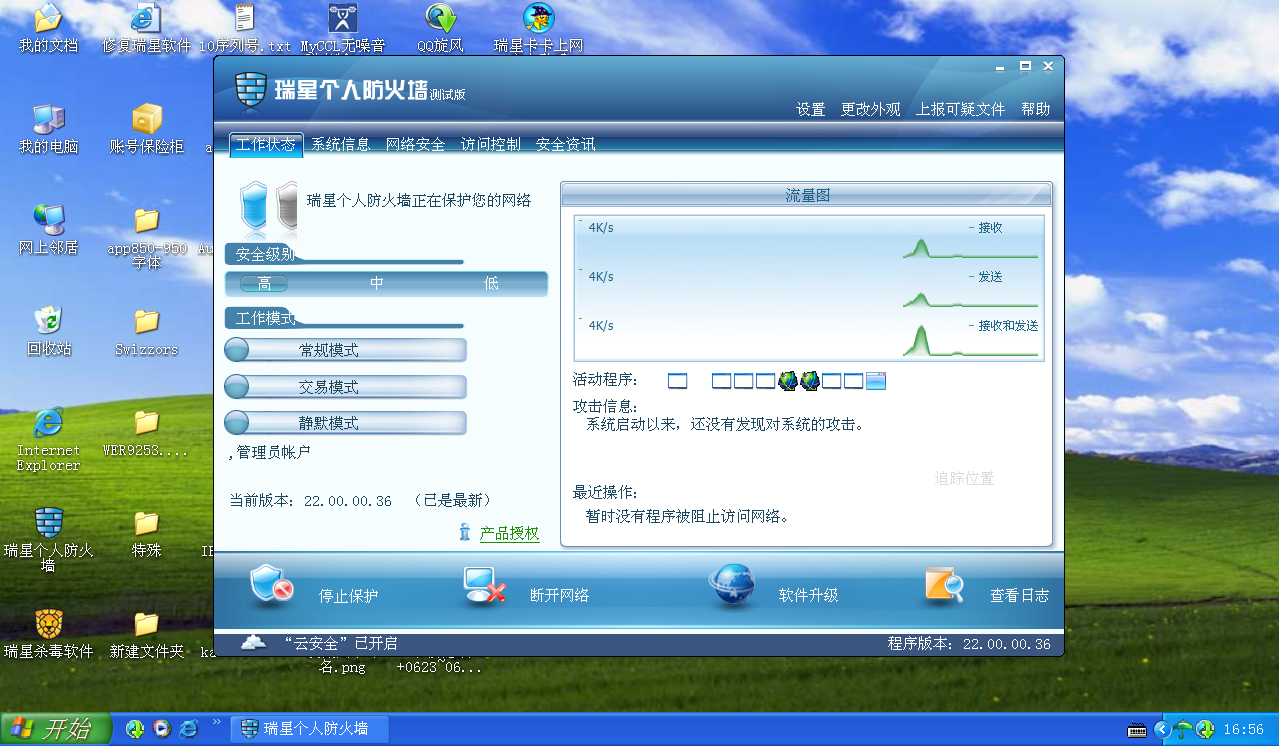Open the 产品授权 link

point(510,533)
